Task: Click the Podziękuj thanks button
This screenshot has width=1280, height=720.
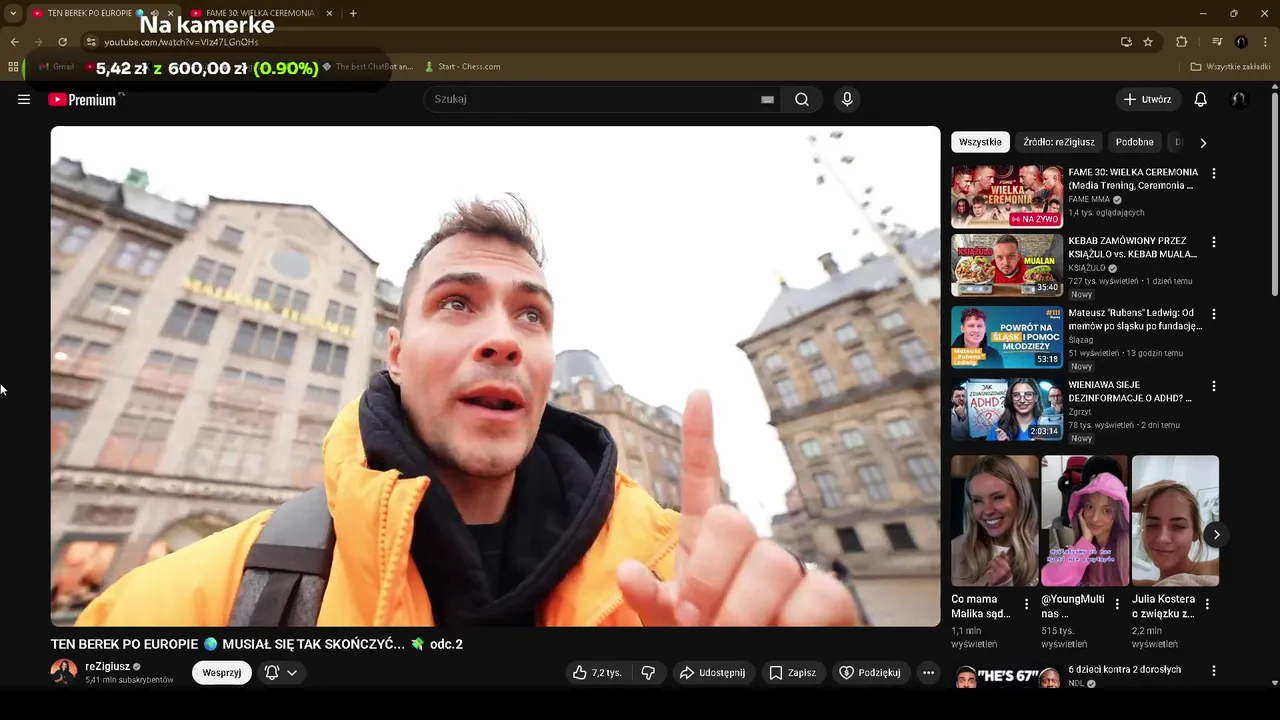Action: pyautogui.click(x=870, y=673)
